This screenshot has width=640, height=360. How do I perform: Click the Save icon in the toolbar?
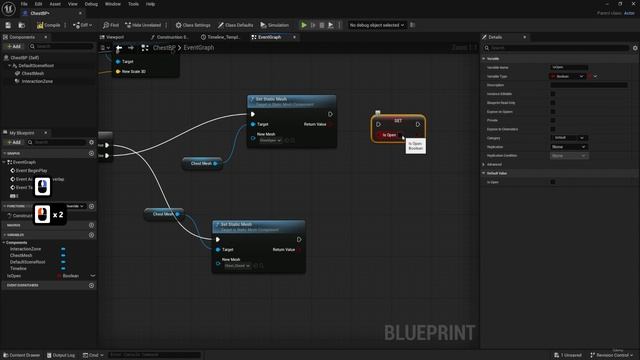pyautogui.click(x=8, y=25)
